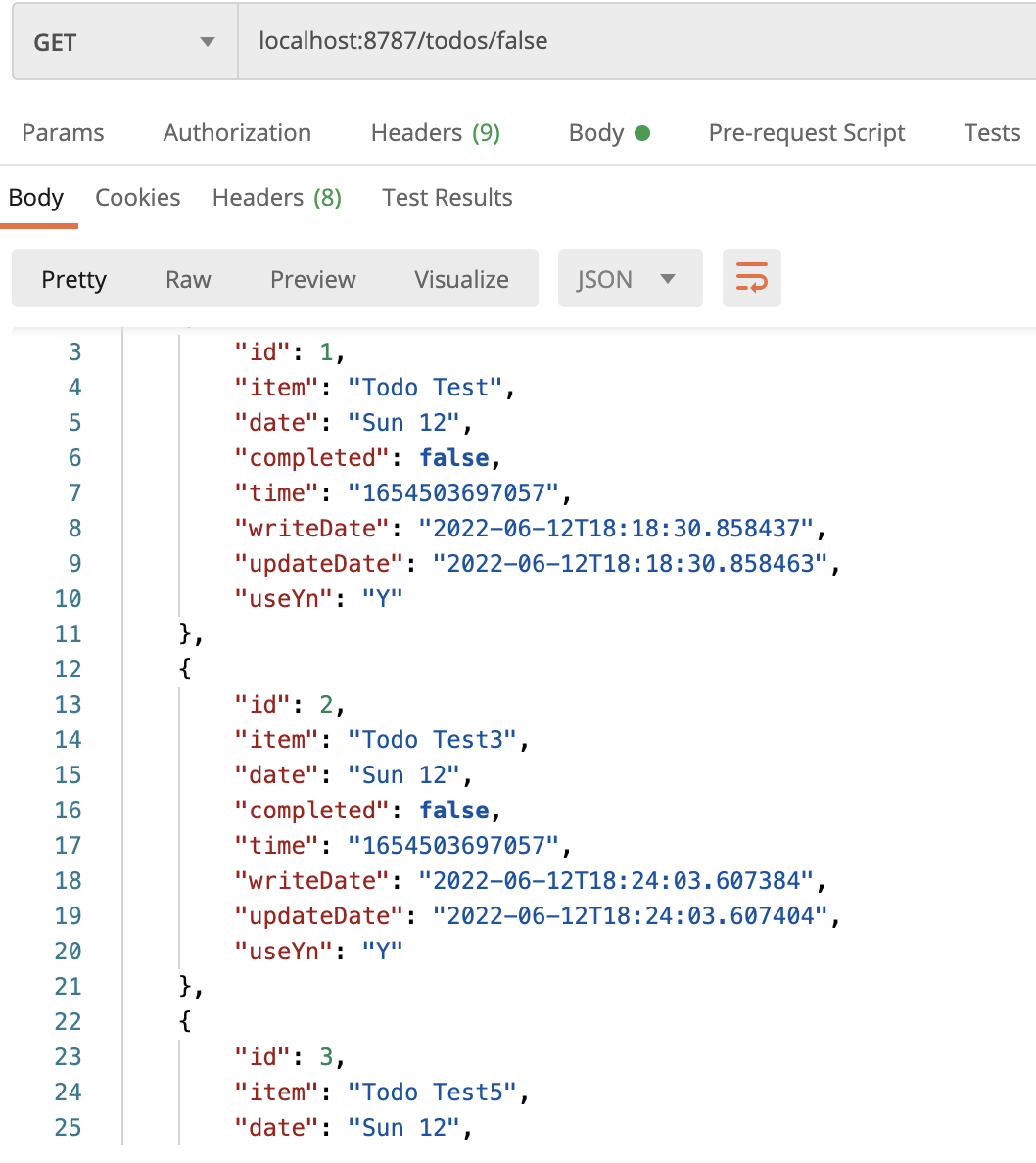
Task: Switch to Preview response view
Action: point(313,279)
